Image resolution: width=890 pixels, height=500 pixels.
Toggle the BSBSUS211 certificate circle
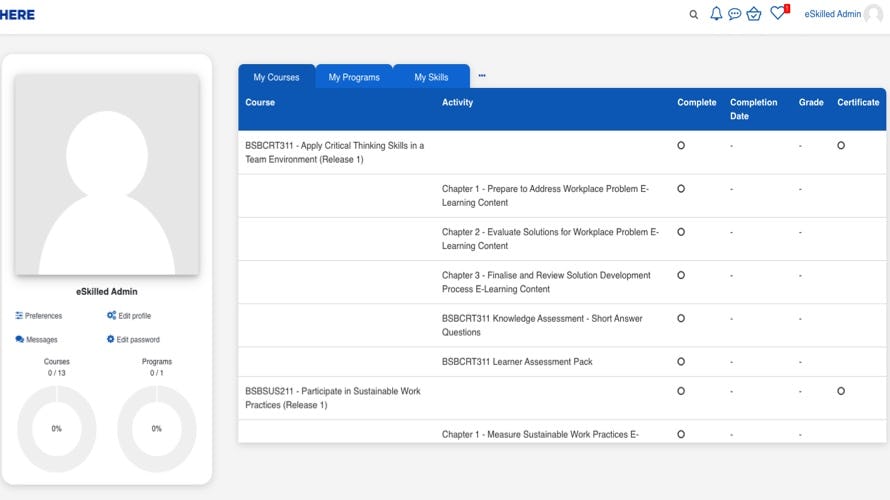[841, 391]
